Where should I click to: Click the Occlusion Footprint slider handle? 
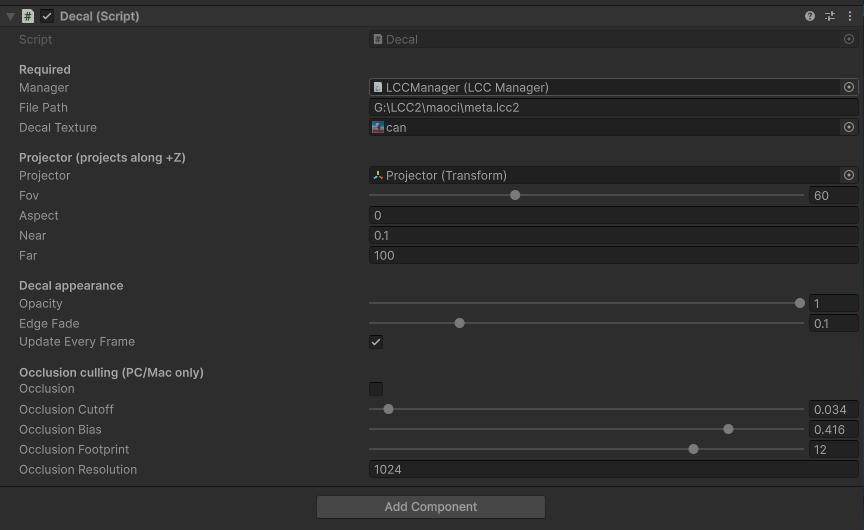tap(694, 450)
